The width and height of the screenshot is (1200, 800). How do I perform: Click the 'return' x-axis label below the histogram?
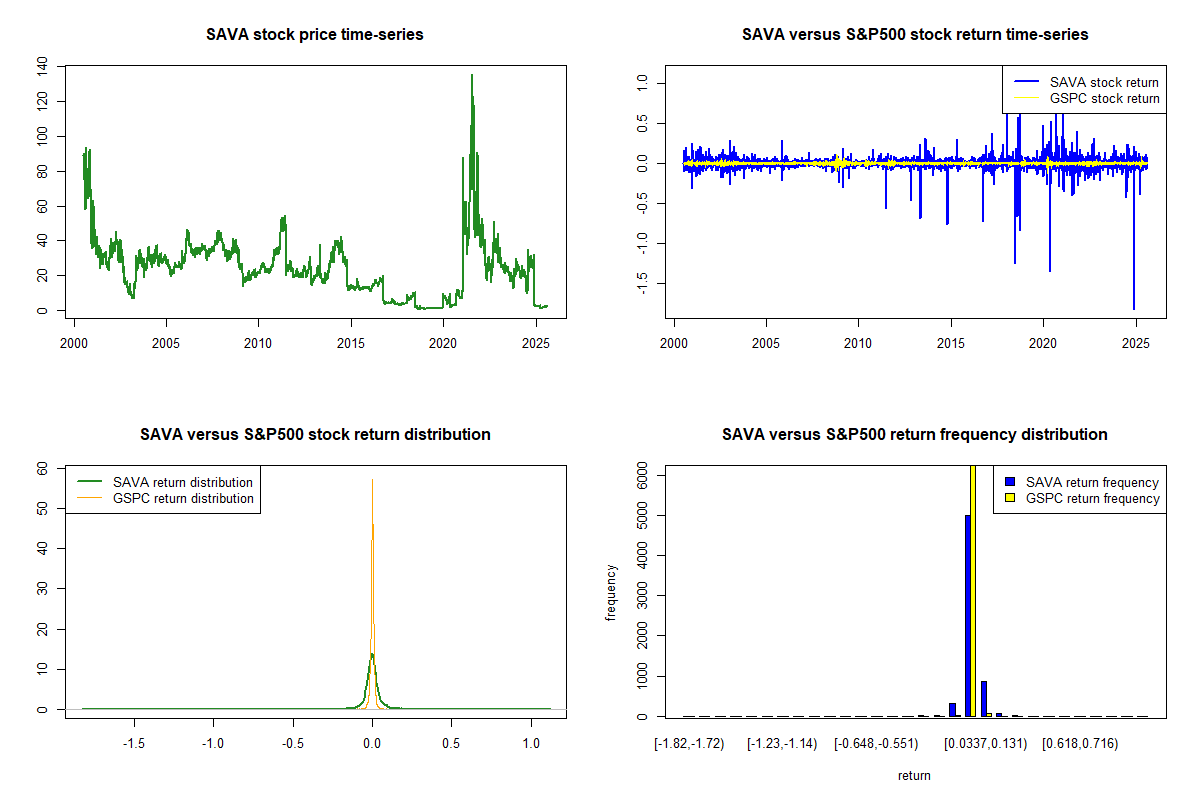pos(914,775)
